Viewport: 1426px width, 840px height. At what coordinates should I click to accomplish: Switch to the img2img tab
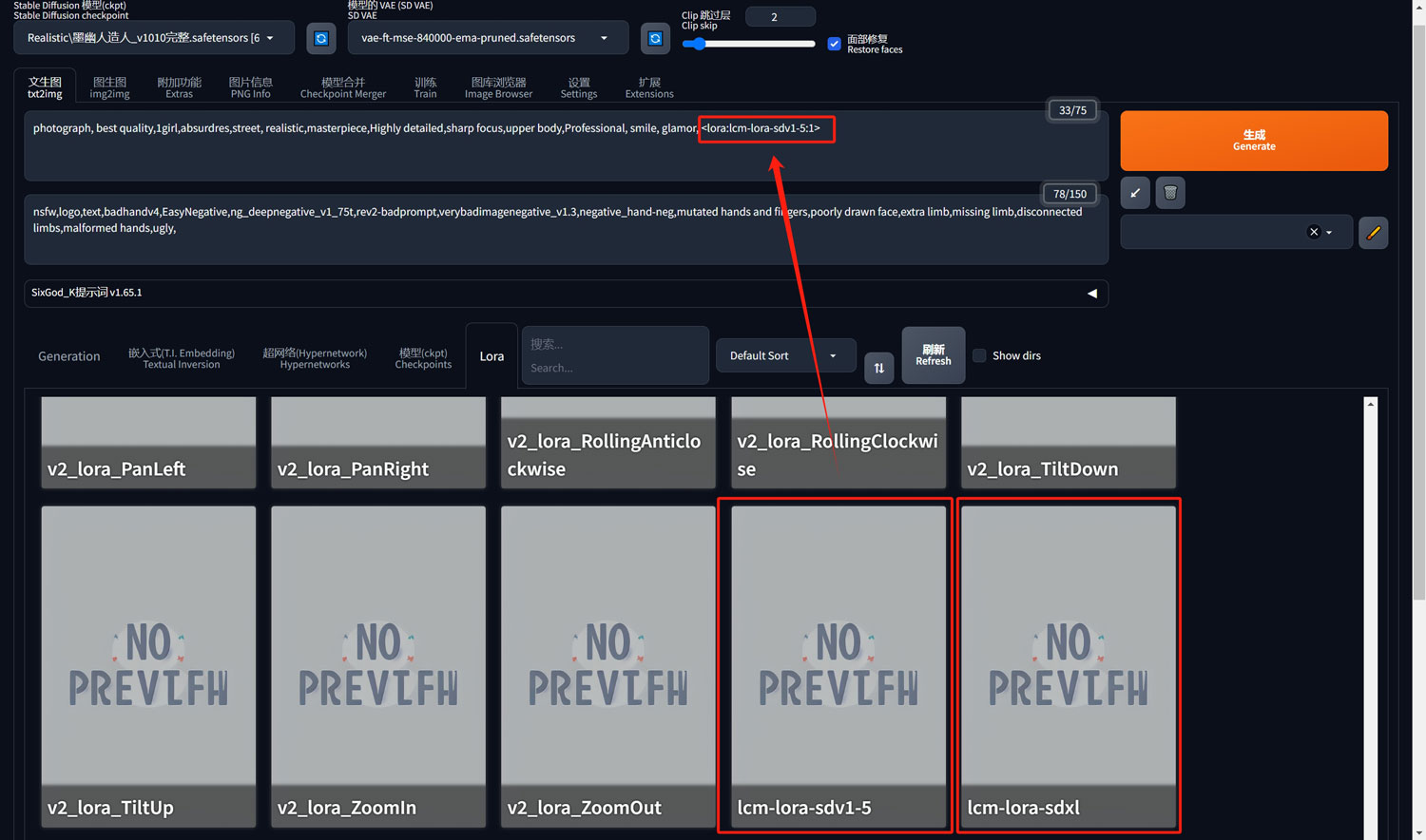click(109, 87)
